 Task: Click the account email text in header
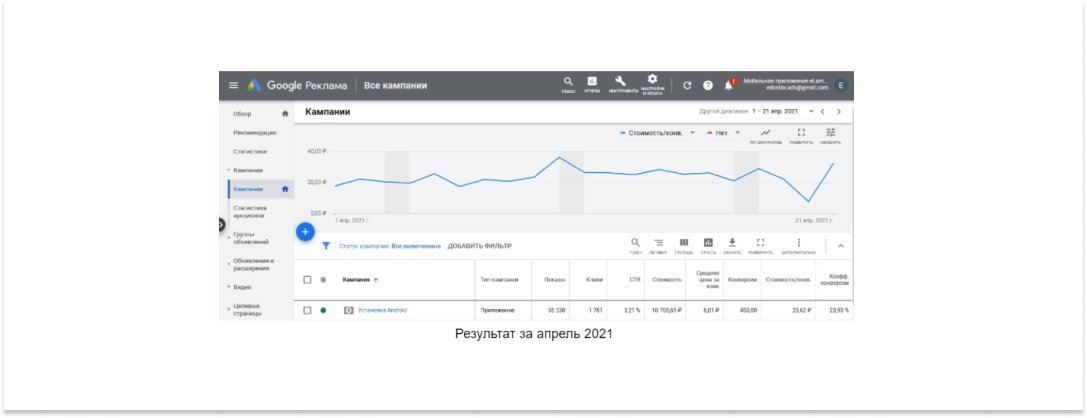pyautogui.click(x=797, y=89)
